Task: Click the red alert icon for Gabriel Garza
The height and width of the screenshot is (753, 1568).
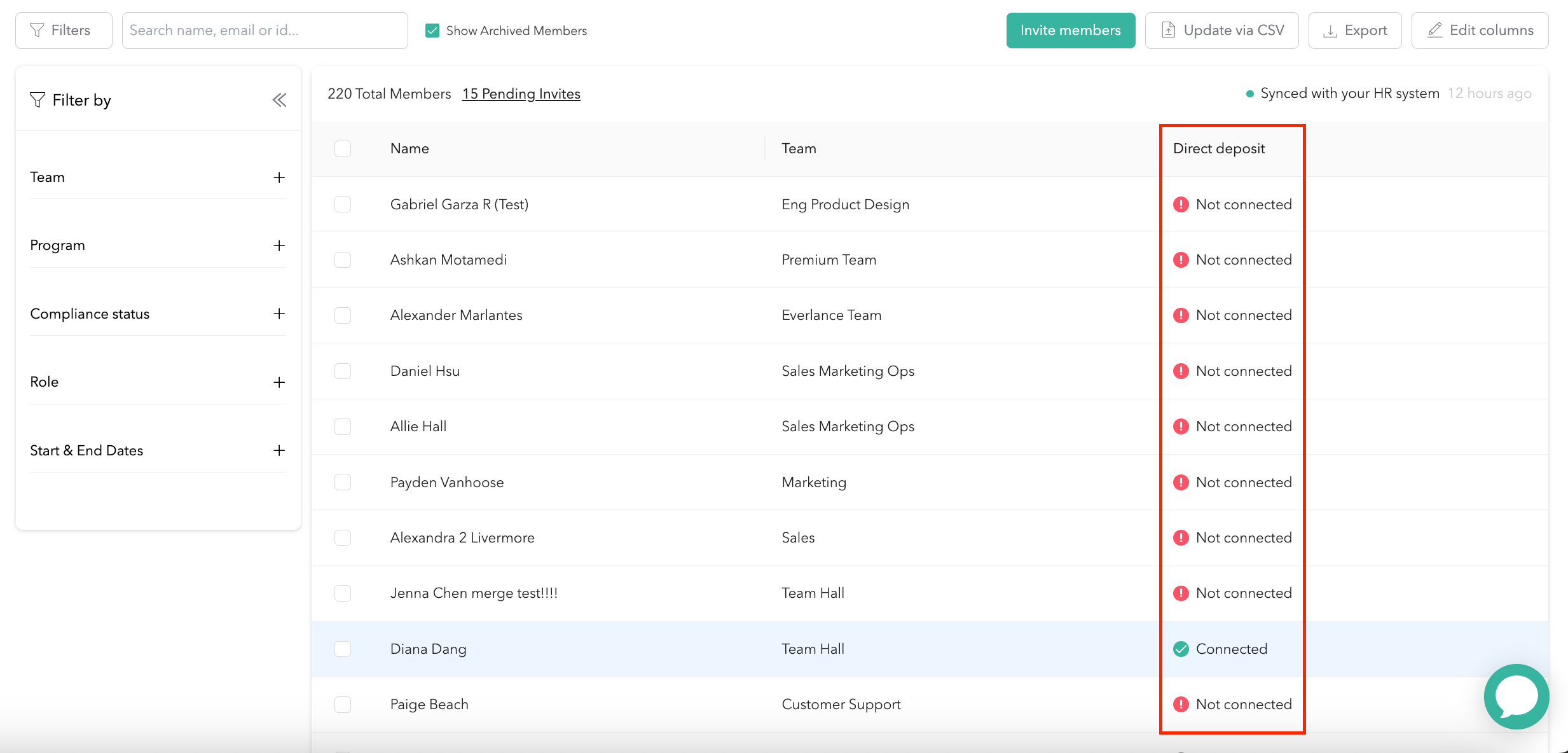Action: pos(1181,204)
